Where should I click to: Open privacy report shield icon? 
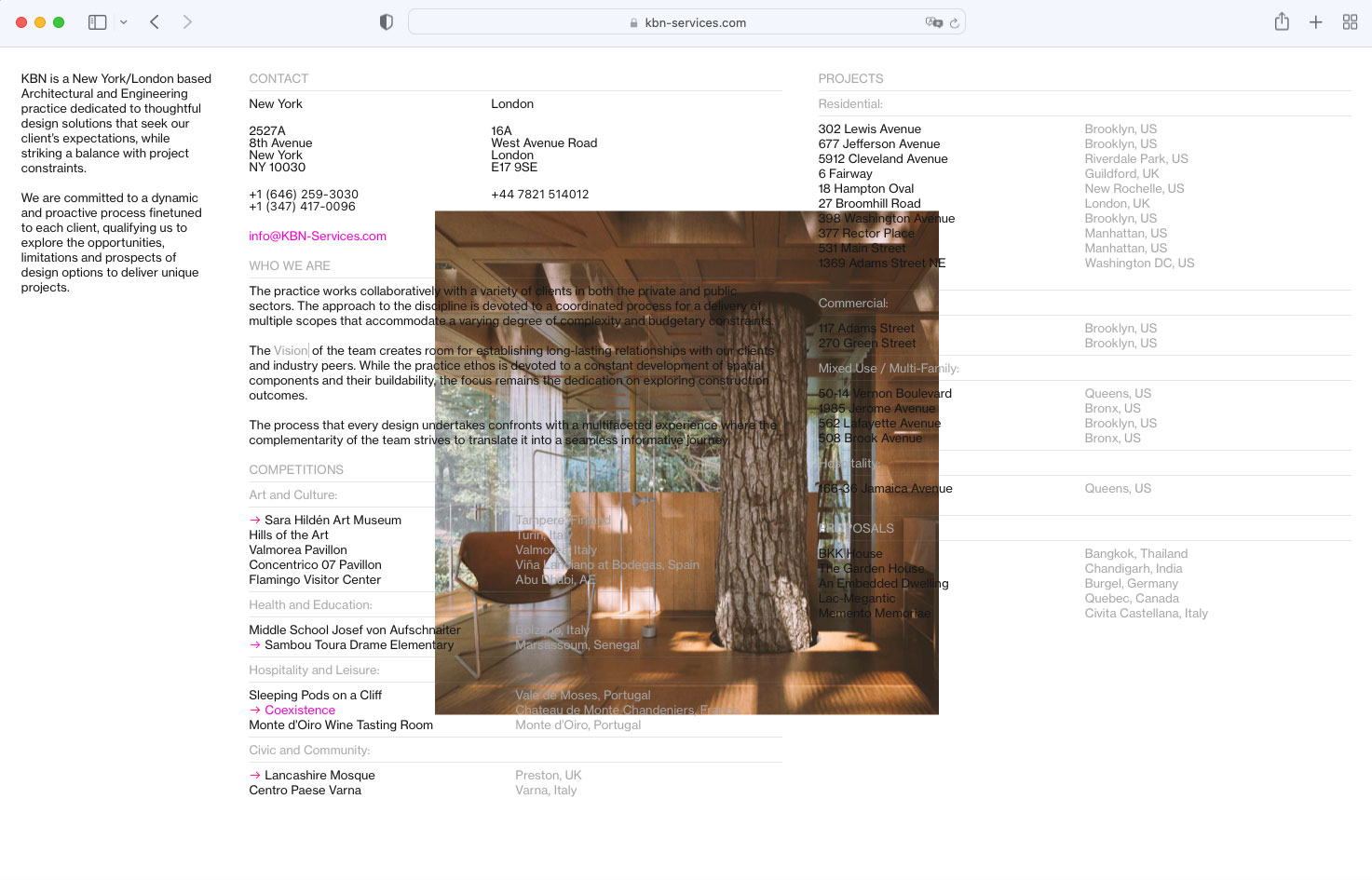coord(387,22)
